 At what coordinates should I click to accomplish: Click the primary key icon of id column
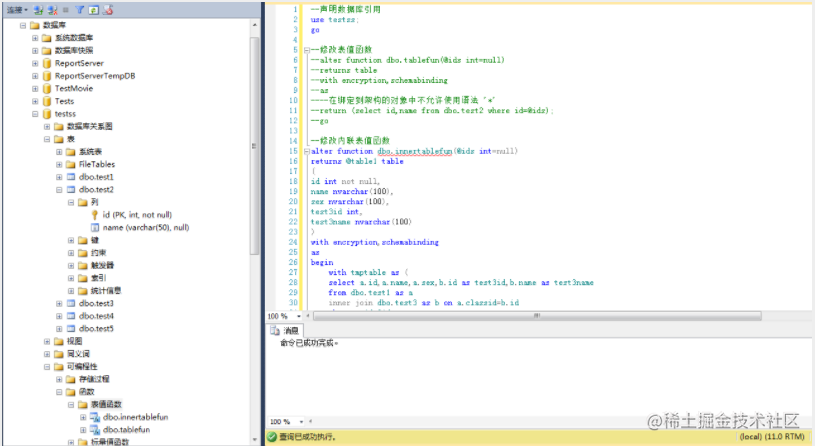[x=95, y=215]
